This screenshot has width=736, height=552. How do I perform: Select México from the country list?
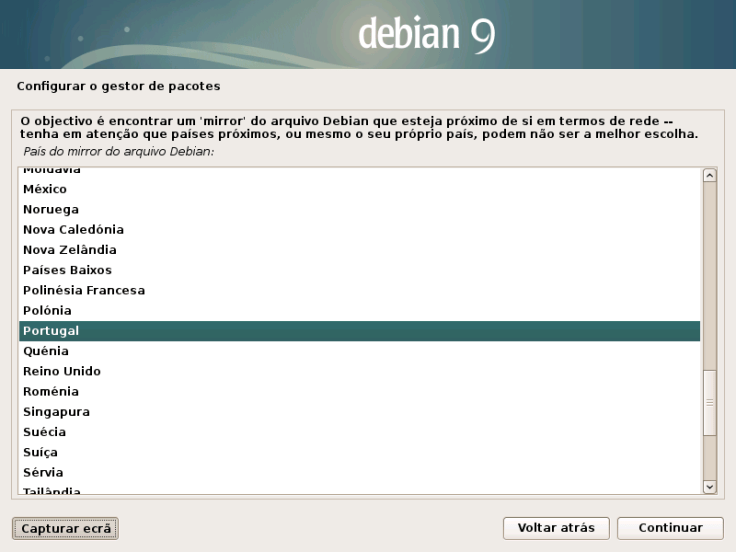(45, 189)
